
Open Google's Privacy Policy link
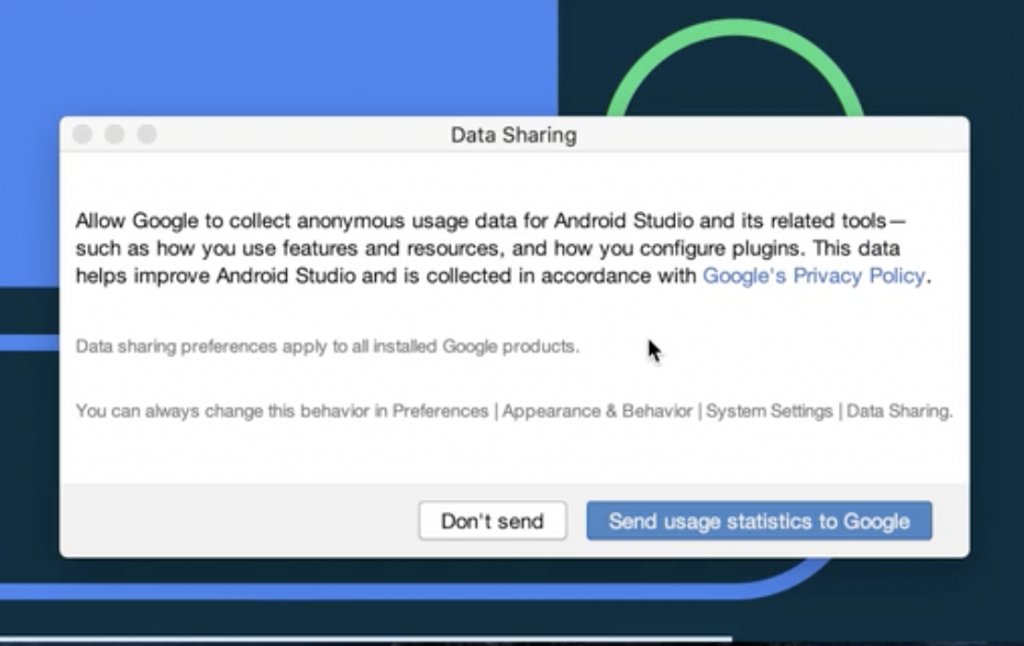[814, 276]
